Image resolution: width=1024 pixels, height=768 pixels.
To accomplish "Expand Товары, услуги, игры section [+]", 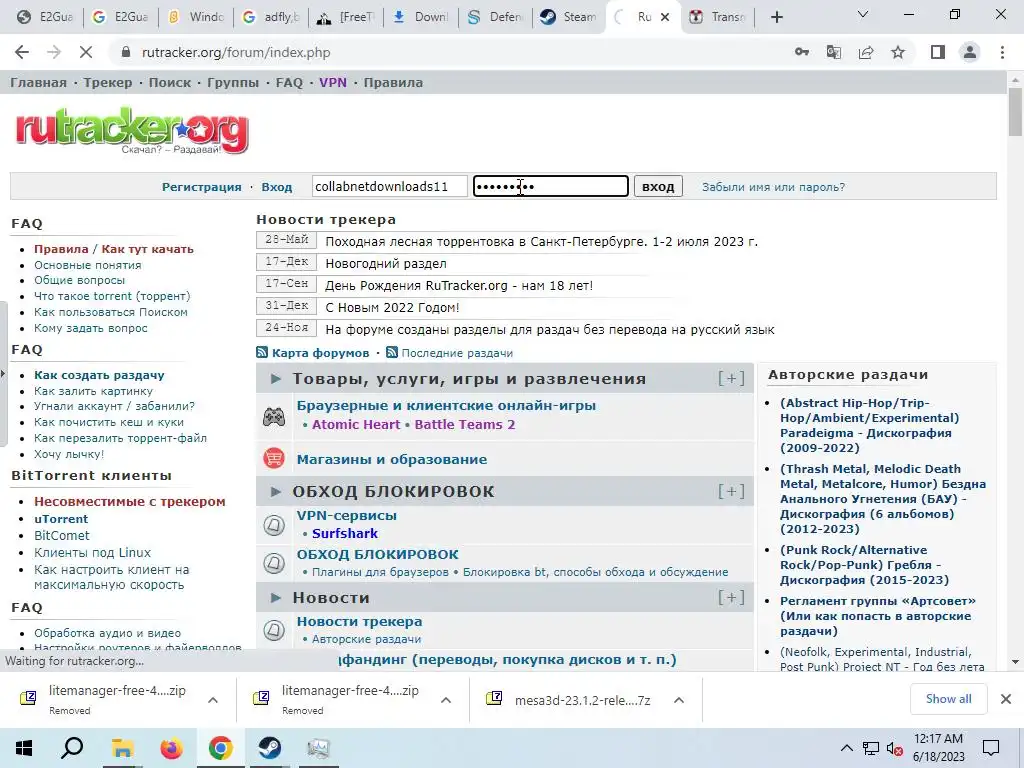I will tap(731, 378).
